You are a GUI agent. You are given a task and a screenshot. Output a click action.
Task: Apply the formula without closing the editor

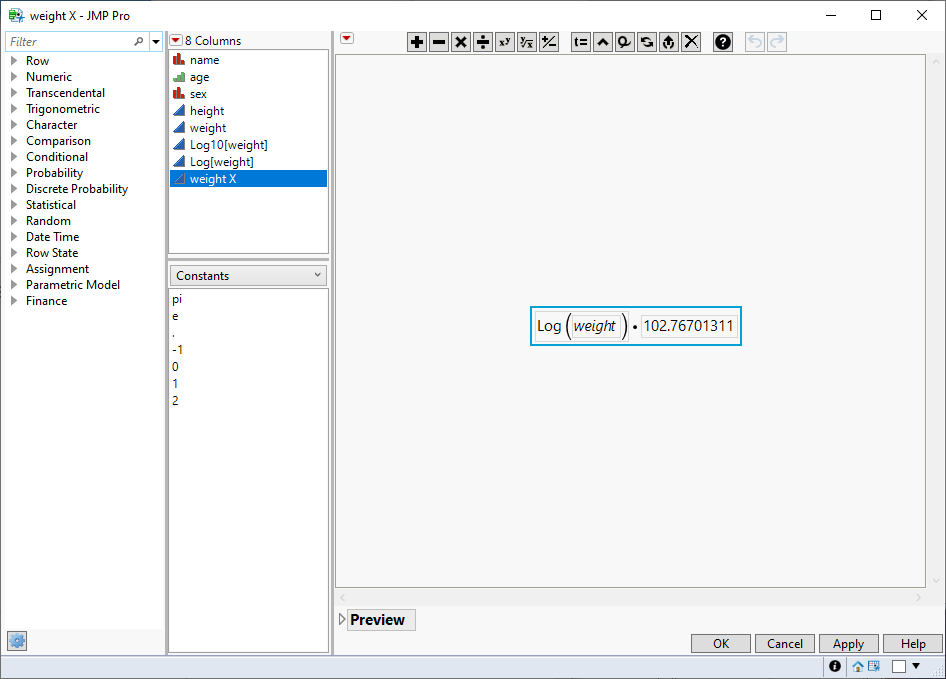point(848,643)
